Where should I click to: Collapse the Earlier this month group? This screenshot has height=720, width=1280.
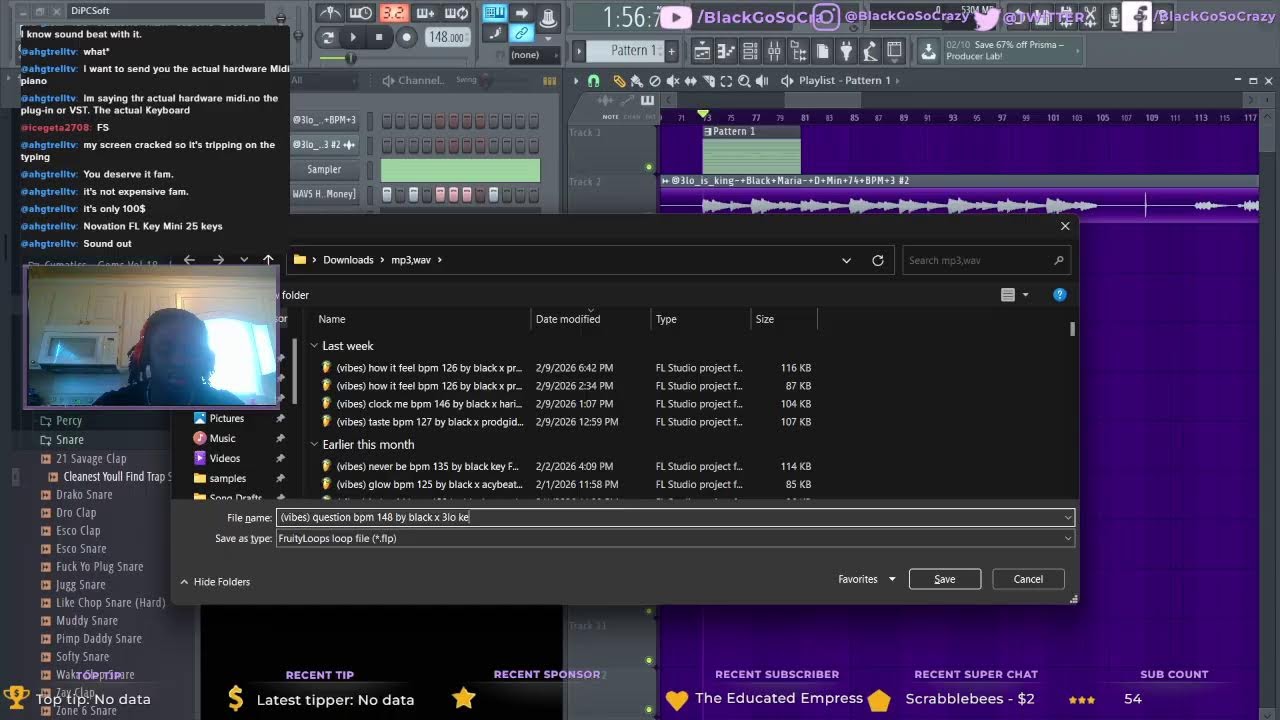[x=314, y=445]
